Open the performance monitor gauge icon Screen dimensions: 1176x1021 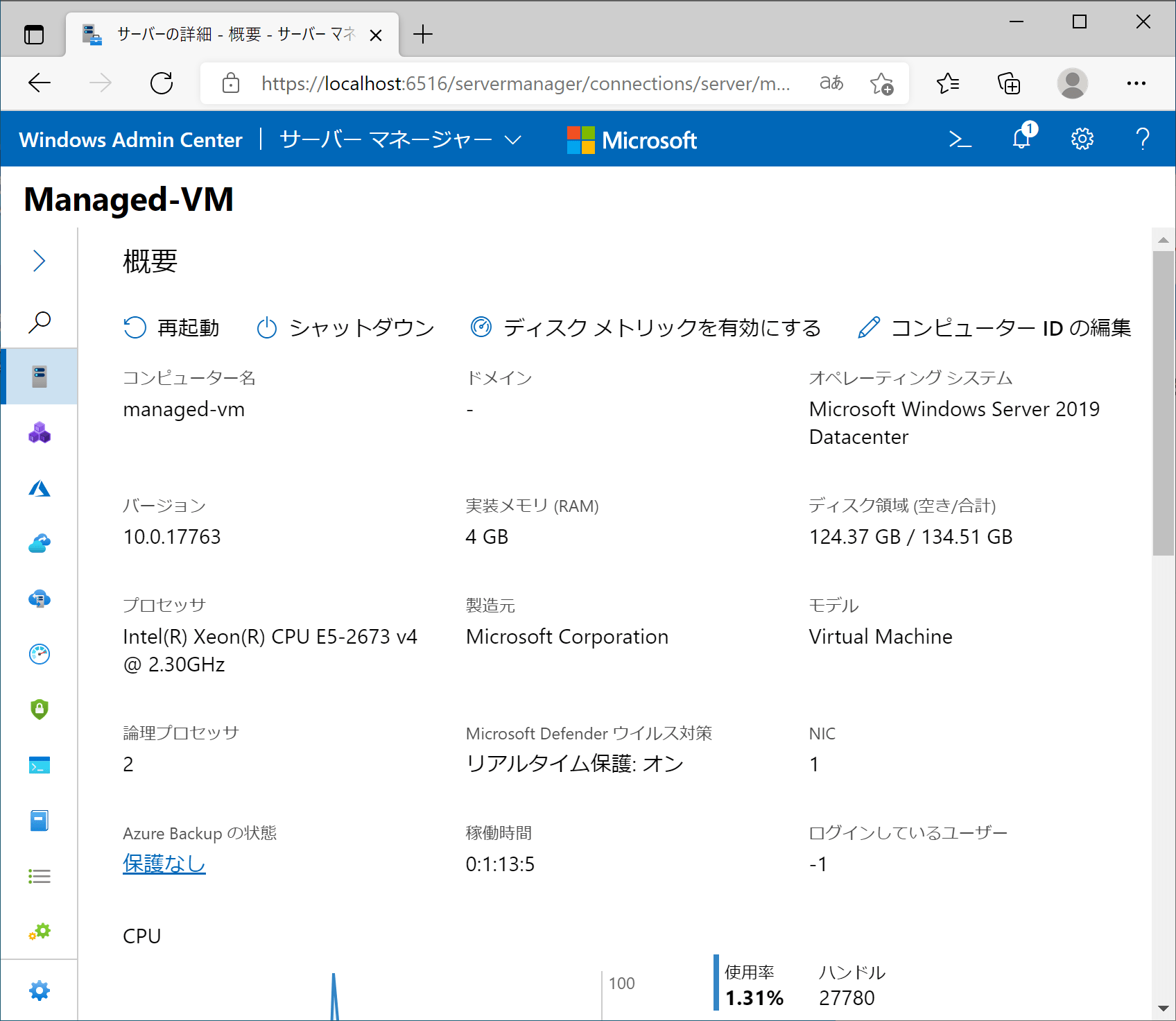(40, 654)
